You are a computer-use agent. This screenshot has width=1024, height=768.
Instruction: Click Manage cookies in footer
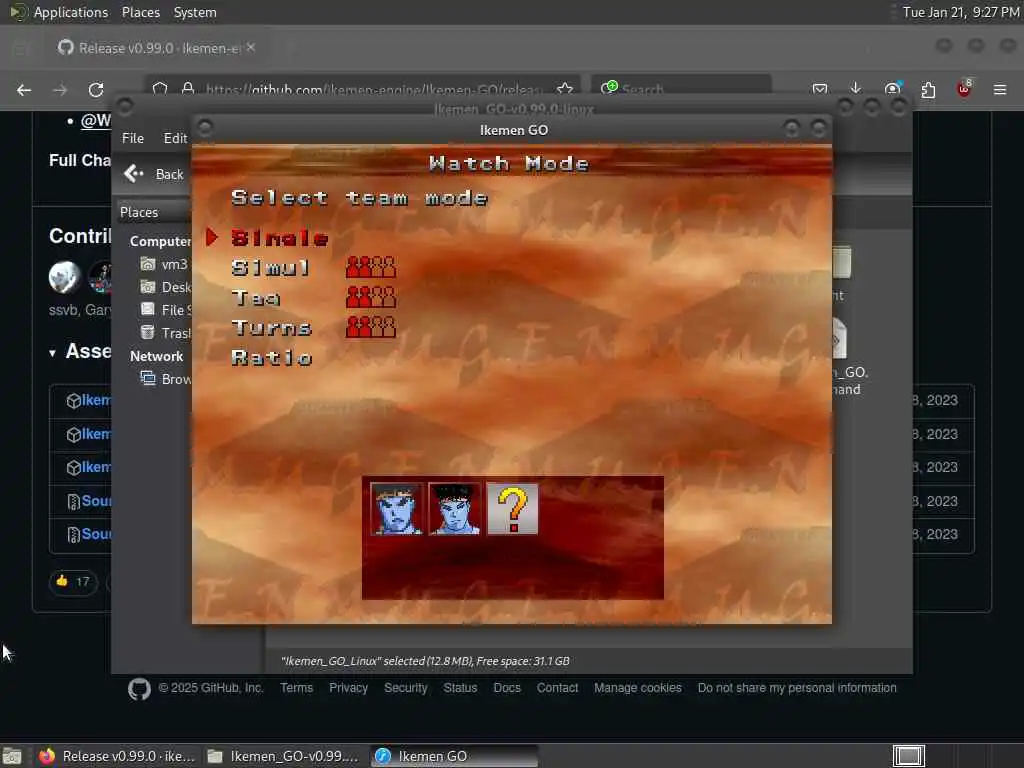pyautogui.click(x=637, y=688)
